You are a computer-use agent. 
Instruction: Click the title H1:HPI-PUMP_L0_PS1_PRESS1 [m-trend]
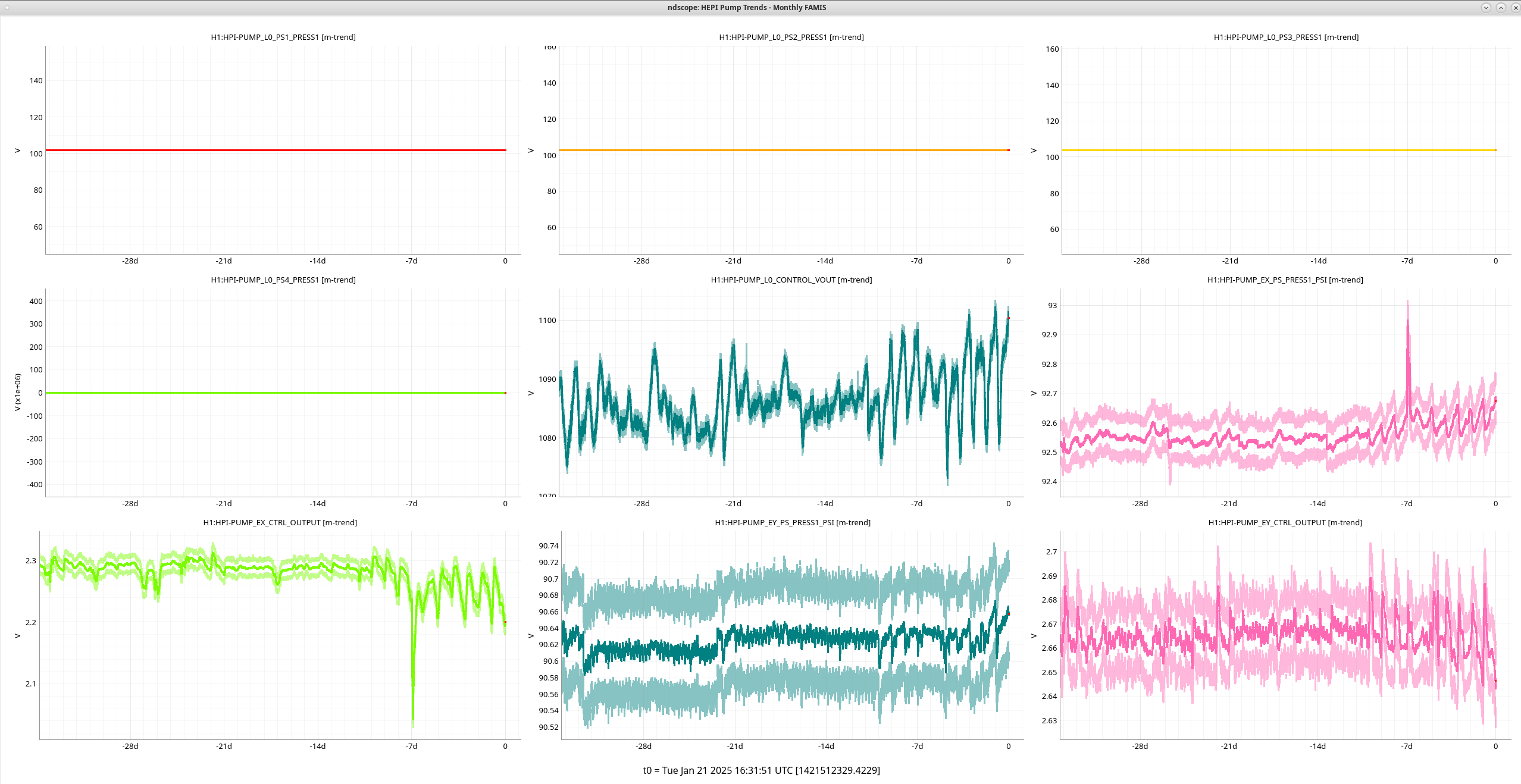tap(283, 37)
